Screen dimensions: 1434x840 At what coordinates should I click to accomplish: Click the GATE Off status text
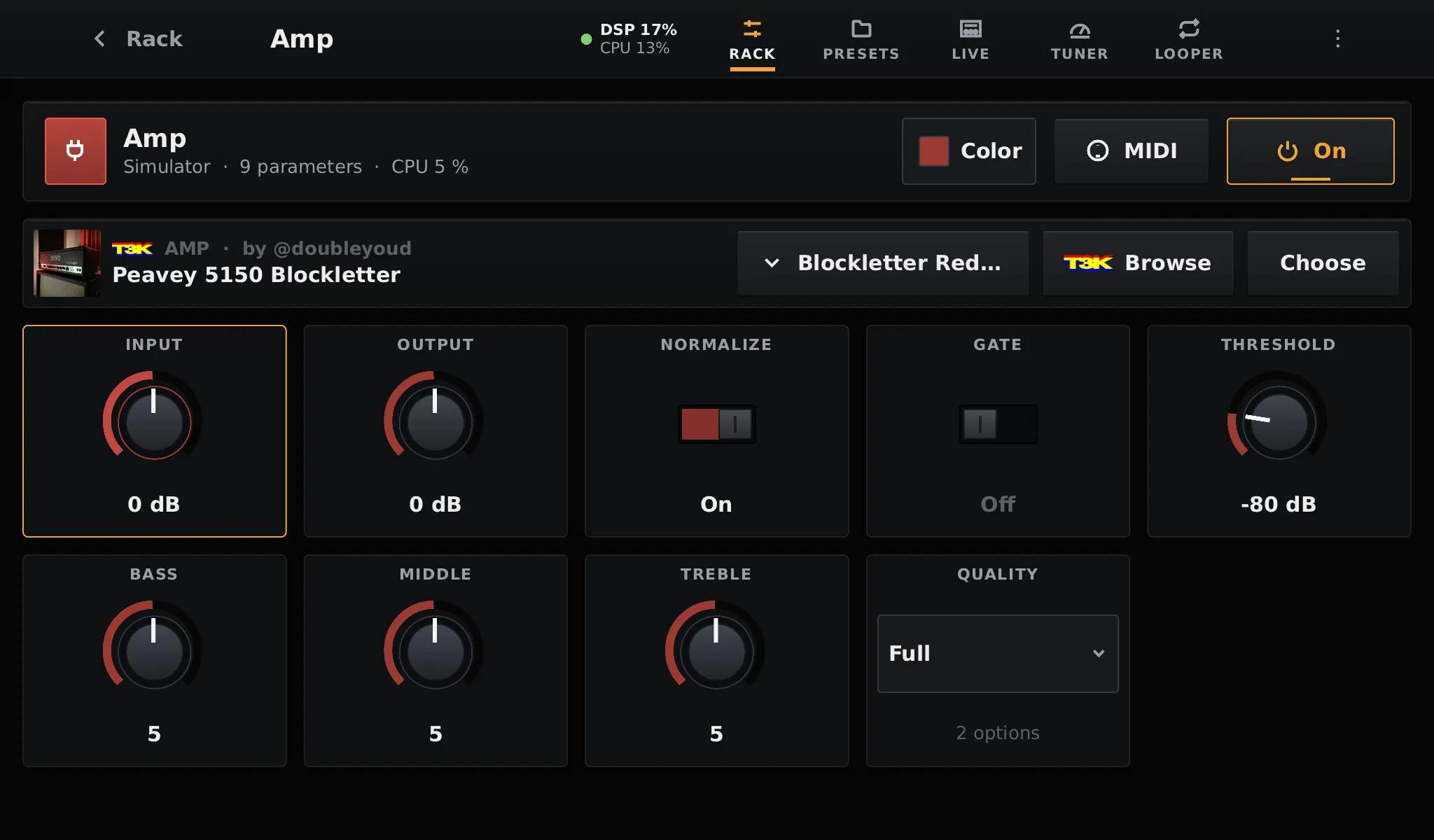coord(998,504)
